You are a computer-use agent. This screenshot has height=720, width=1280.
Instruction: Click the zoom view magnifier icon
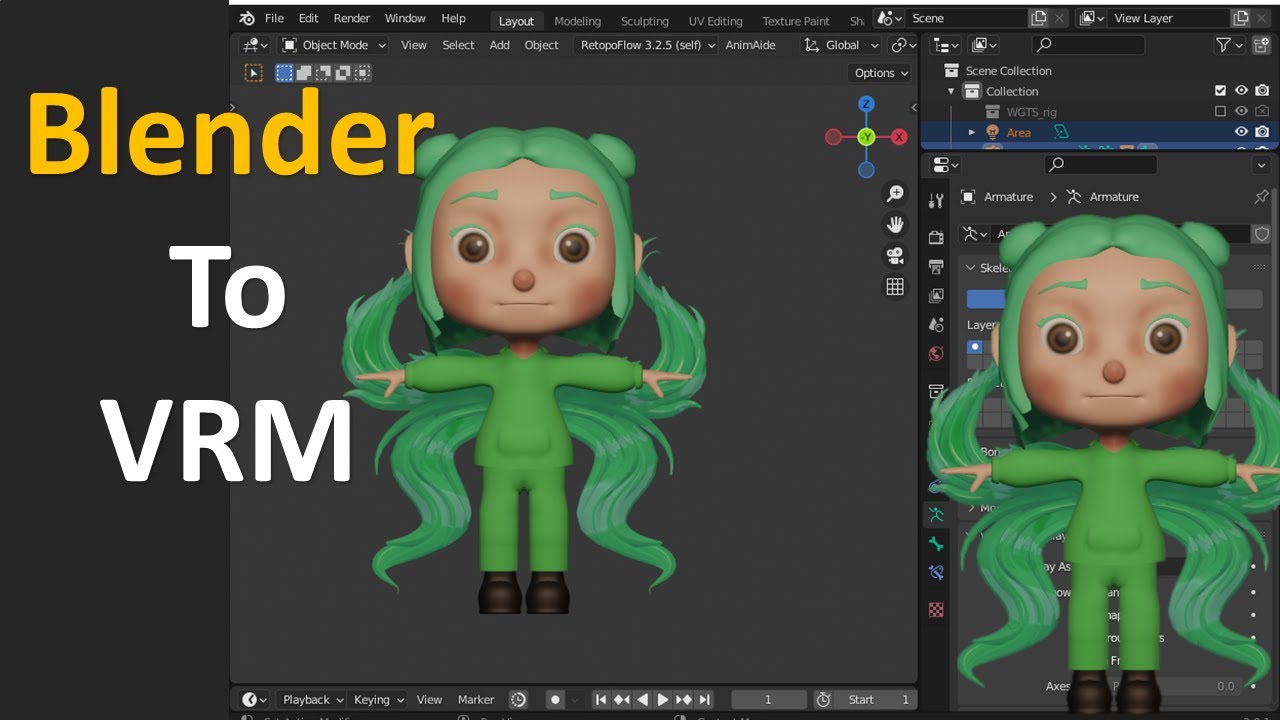[x=895, y=193]
